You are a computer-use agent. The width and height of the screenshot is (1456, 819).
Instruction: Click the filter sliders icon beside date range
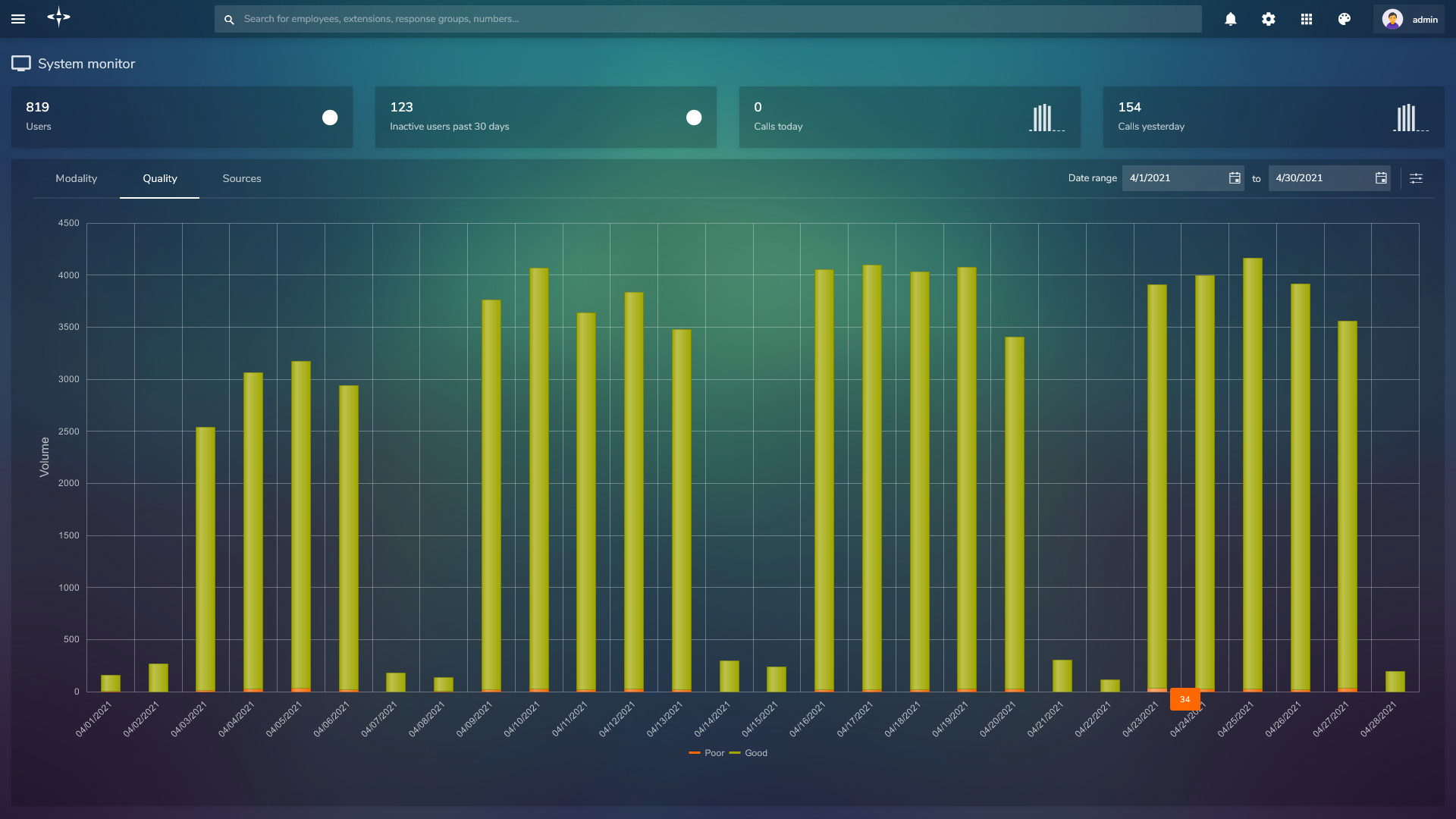tap(1417, 178)
